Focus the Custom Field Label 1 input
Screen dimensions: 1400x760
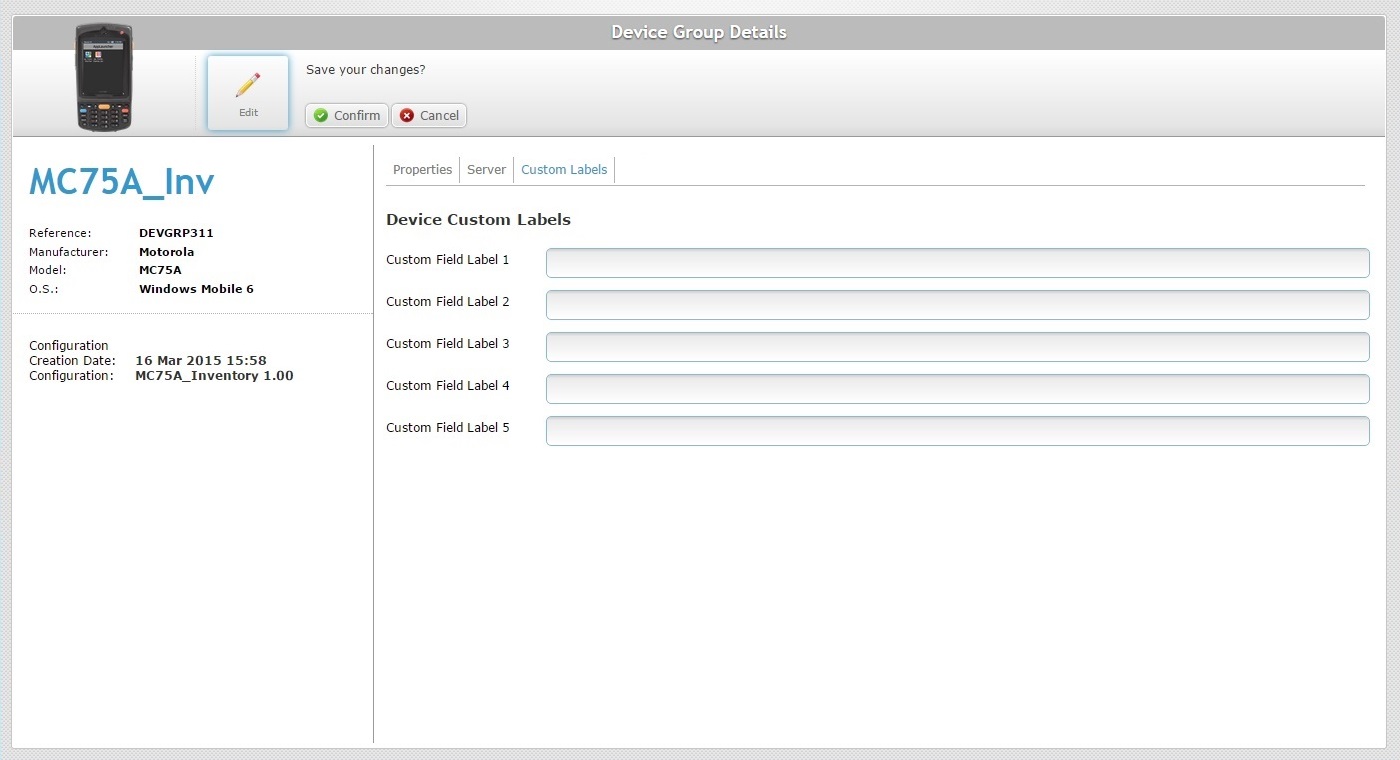(957, 263)
